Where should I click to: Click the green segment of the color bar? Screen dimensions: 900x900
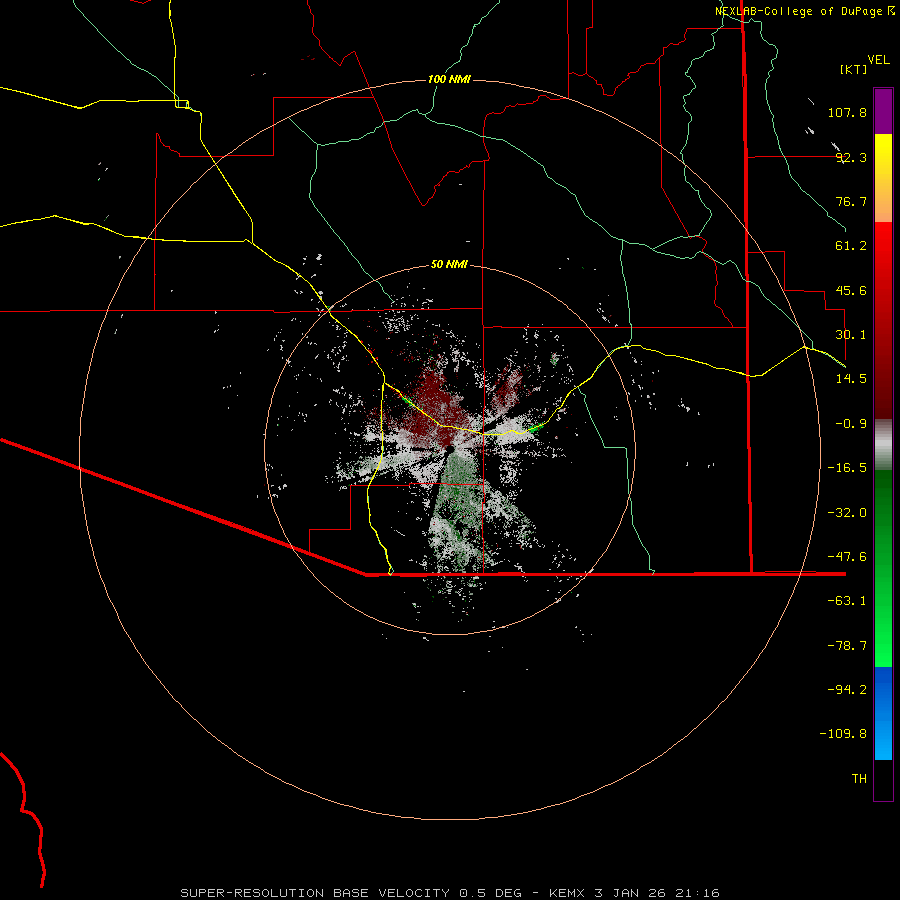pos(883,568)
